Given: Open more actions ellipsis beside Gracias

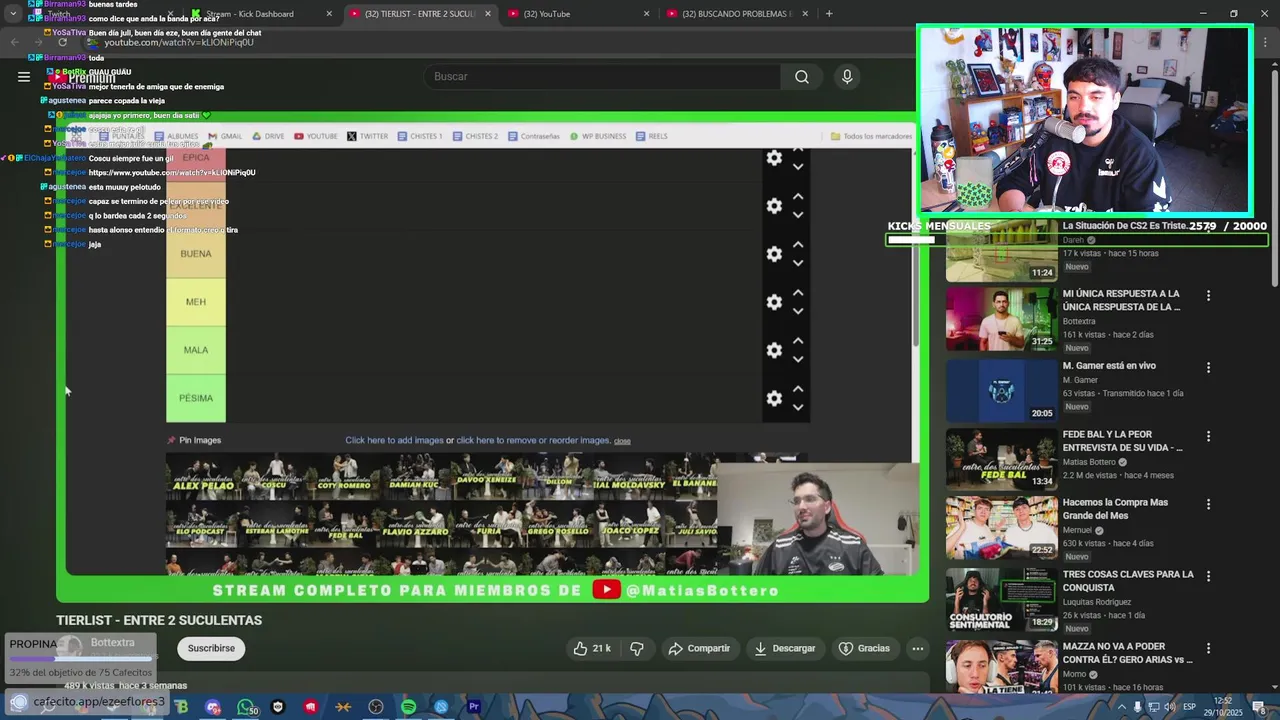Looking at the screenshot, I should (x=918, y=648).
